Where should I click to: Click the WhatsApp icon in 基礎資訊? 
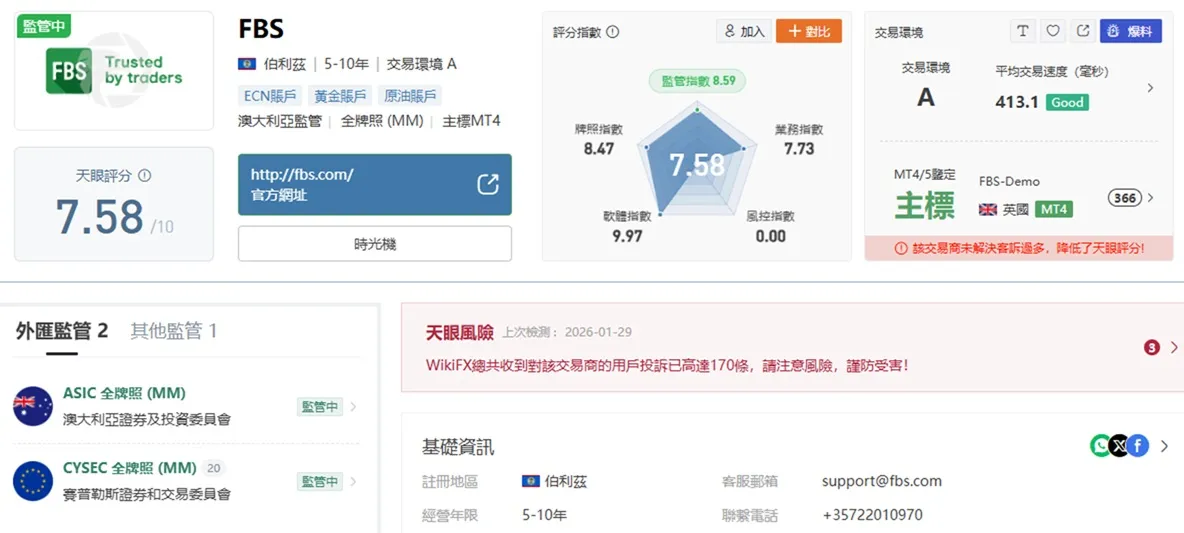pyautogui.click(x=1100, y=446)
